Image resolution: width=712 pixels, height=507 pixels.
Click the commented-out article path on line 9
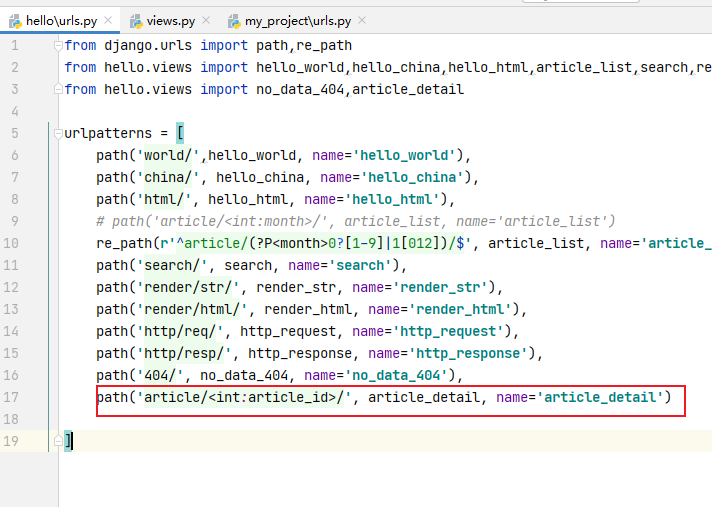356,222
